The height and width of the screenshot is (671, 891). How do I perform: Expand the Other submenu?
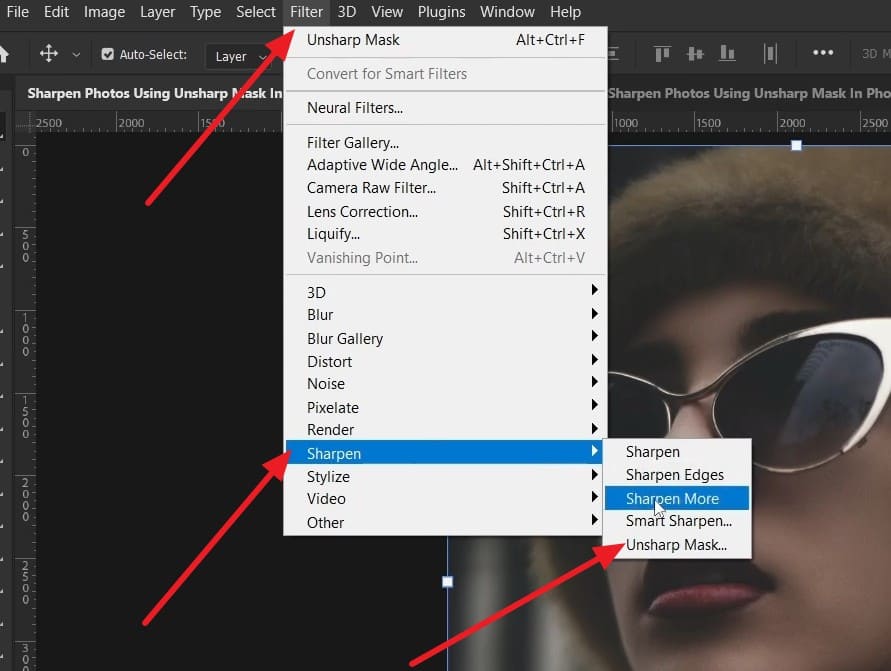click(x=446, y=522)
